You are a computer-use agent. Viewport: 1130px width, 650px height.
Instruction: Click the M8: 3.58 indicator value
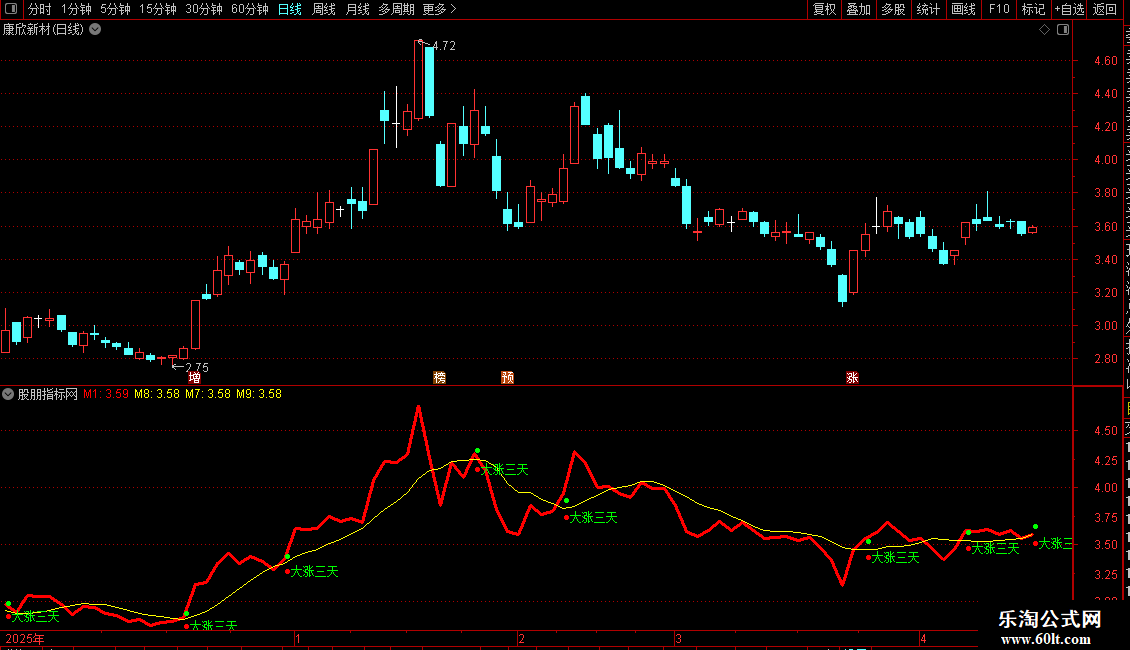pos(157,394)
